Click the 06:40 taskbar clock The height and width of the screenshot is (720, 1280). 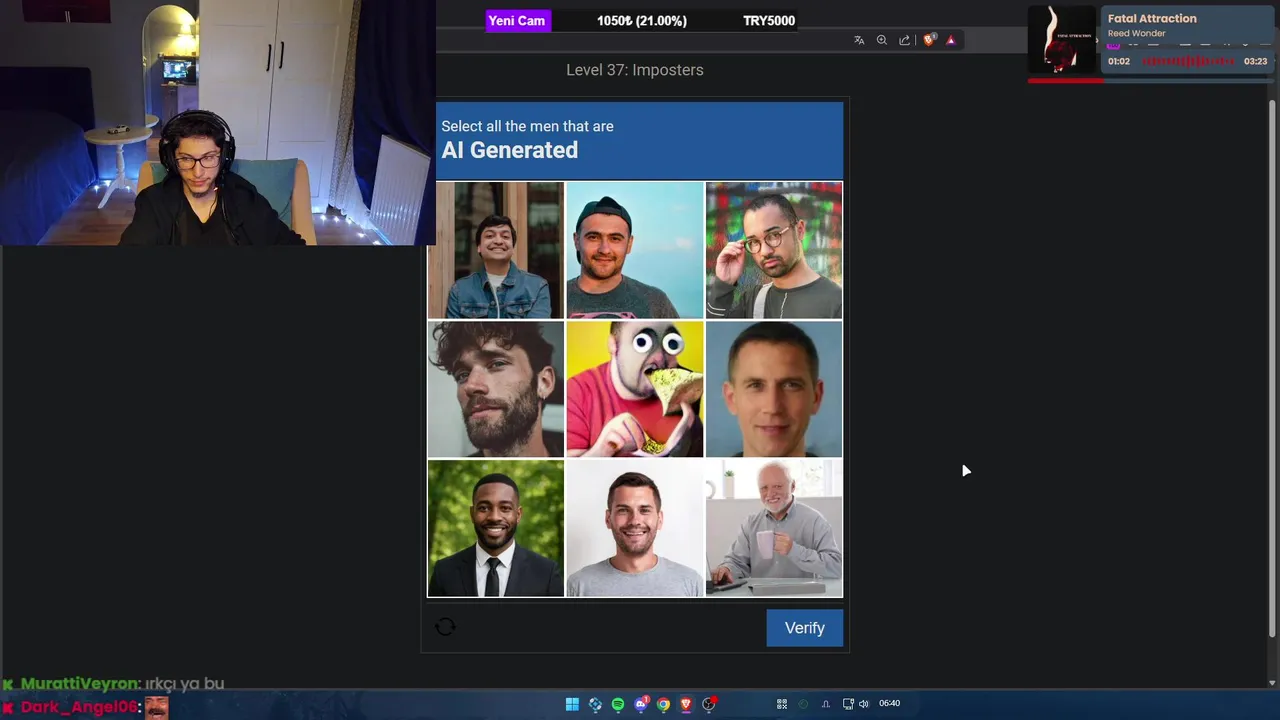pos(889,704)
